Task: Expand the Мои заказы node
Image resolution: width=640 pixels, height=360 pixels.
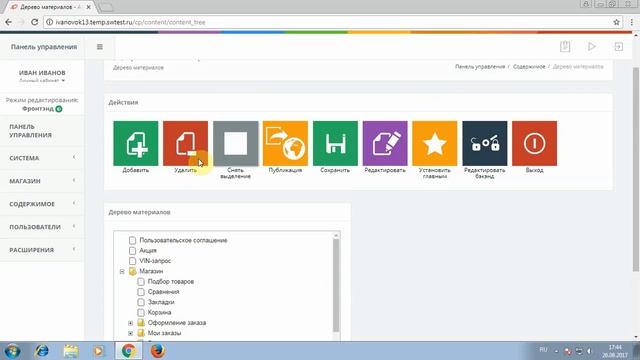Action: (x=131, y=333)
